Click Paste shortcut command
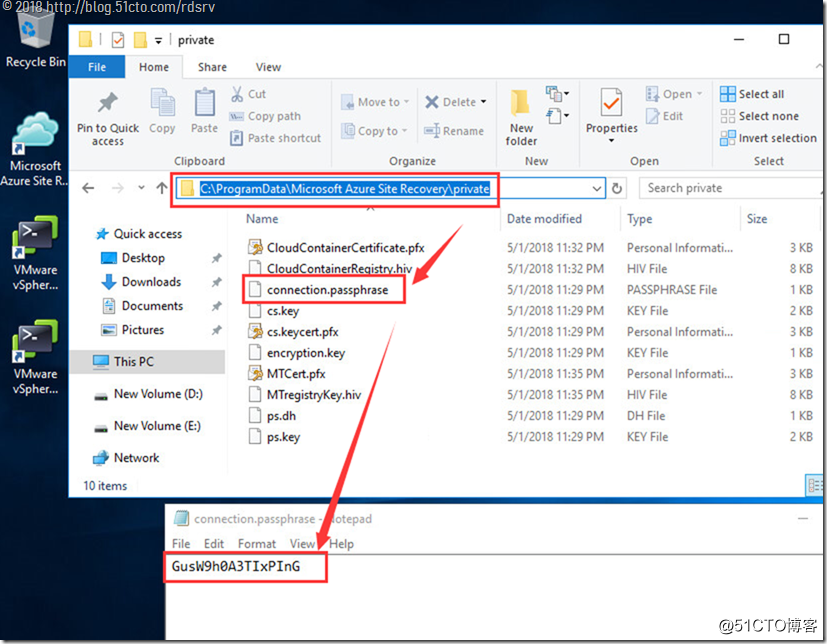Image resolution: width=827 pixels, height=644 pixels. tap(275, 138)
